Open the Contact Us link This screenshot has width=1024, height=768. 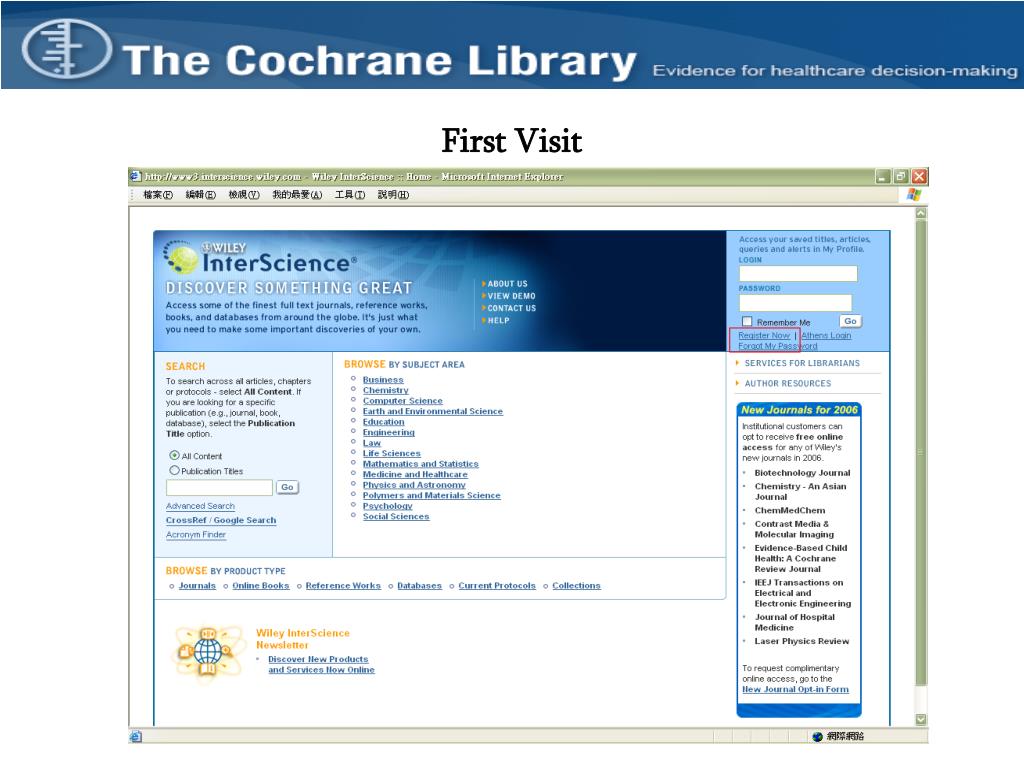coord(511,308)
